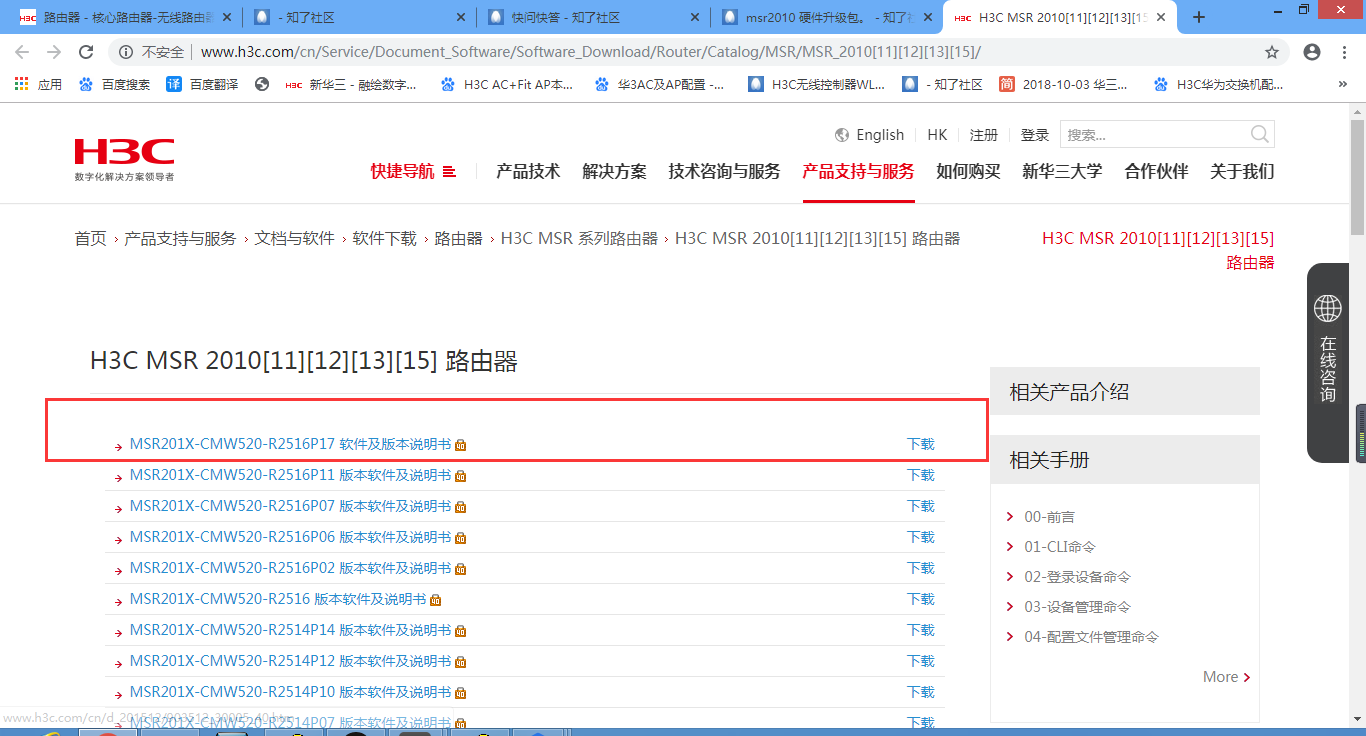This screenshot has height=736, width=1366.
Task: Open the 百度翻译 bookmark
Action: click(203, 85)
